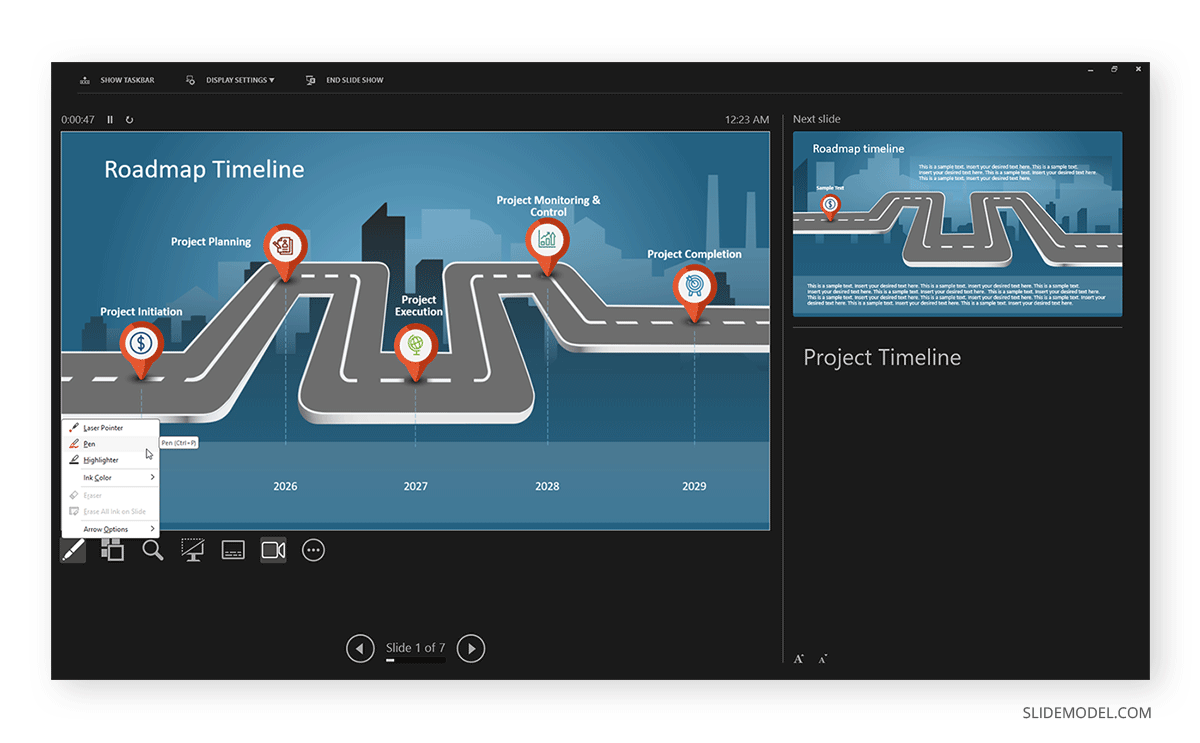The height and width of the screenshot is (743, 1200).
Task: Open the See All Slides grid icon
Action: (113, 550)
